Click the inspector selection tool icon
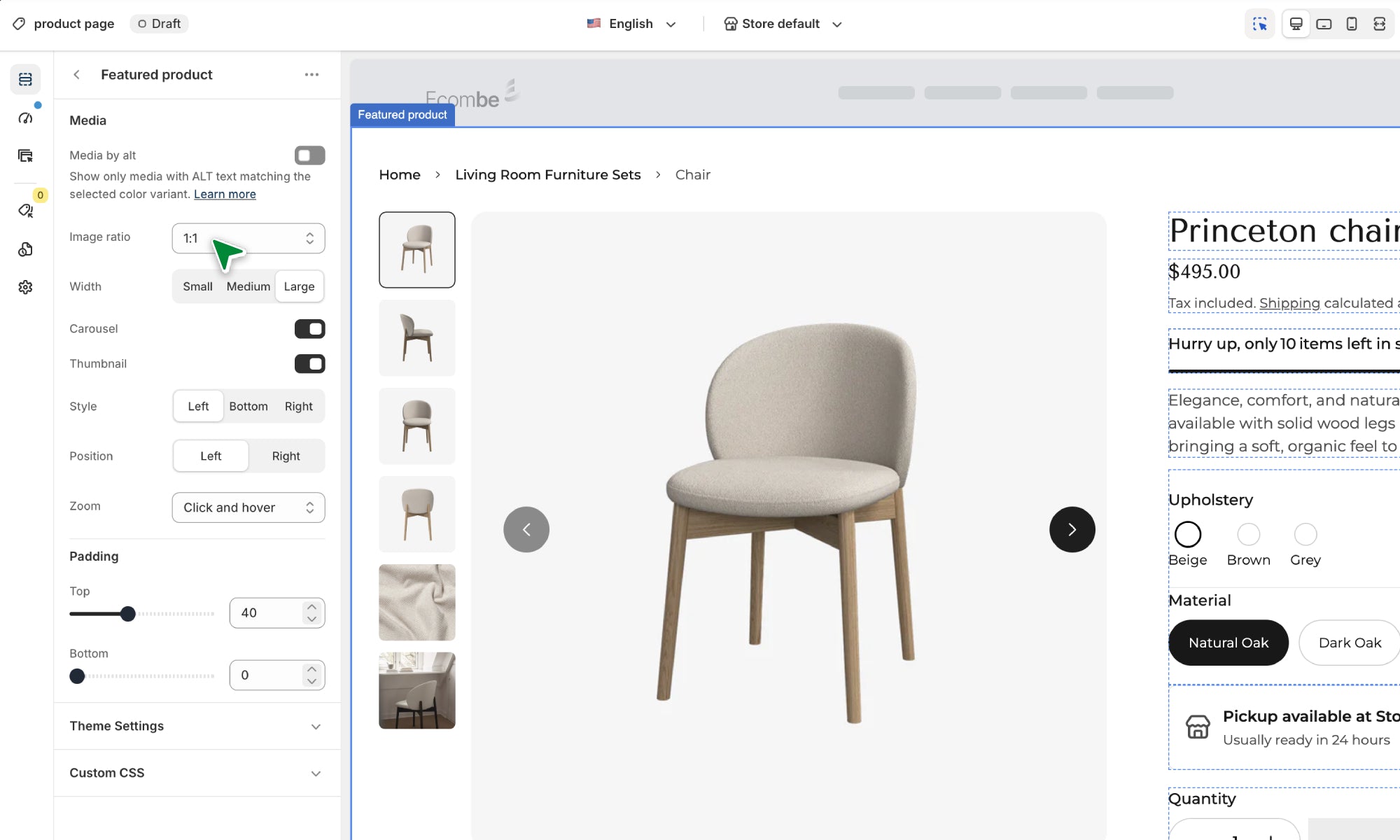The height and width of the screenshot is (840, 1400). [1260, 24]
